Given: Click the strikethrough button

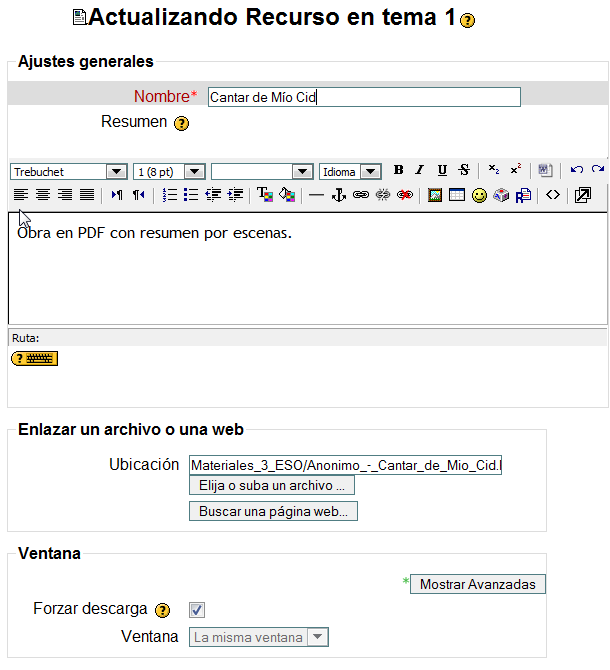Looking at the screenshot, I should point(464,171).
